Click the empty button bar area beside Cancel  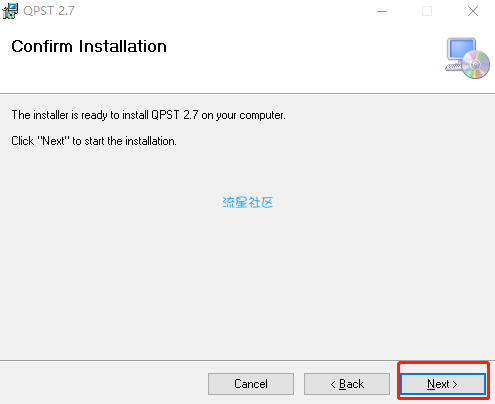click(103, 383)
